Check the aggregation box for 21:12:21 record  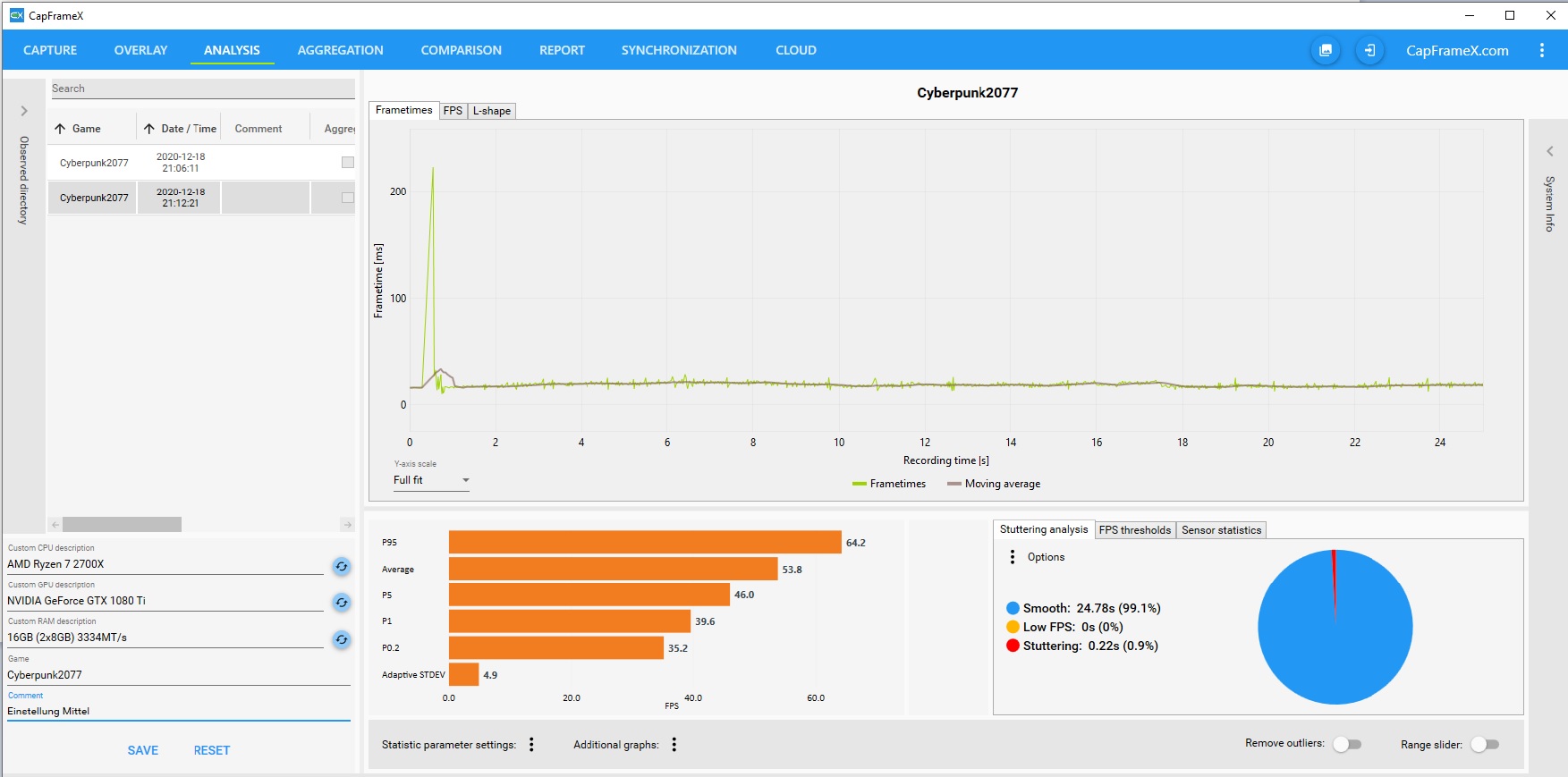[348, 198]
